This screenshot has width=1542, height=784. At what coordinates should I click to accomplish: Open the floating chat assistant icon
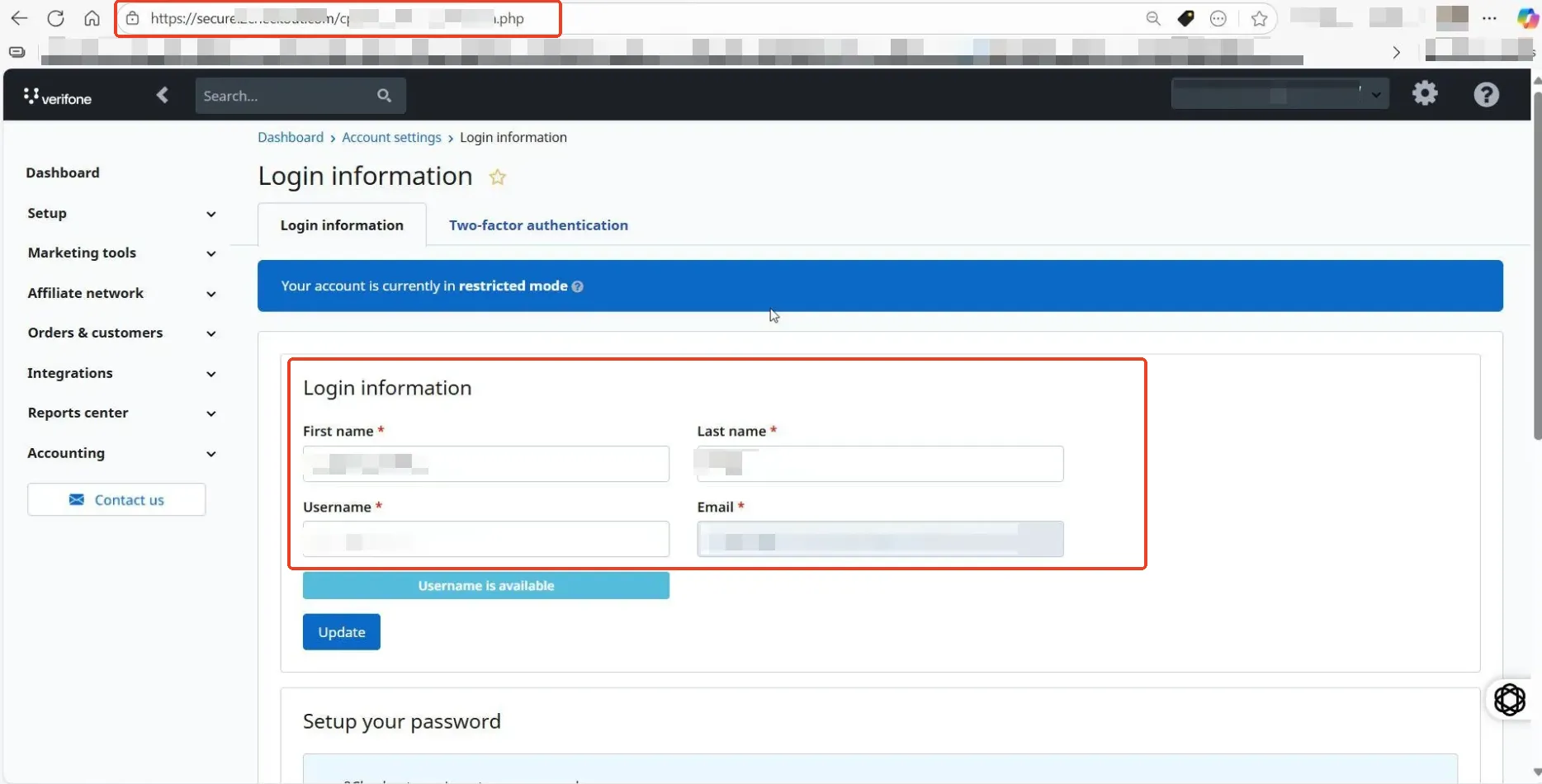[1509, 700]
